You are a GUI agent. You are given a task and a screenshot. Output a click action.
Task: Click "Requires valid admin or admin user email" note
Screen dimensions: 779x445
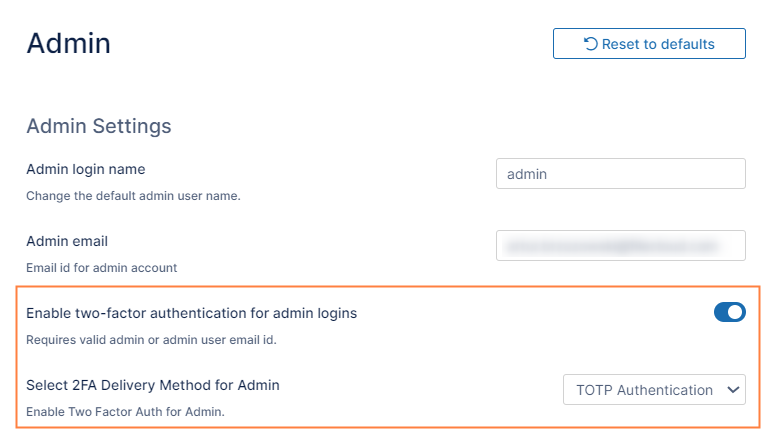tap(150, 340)
